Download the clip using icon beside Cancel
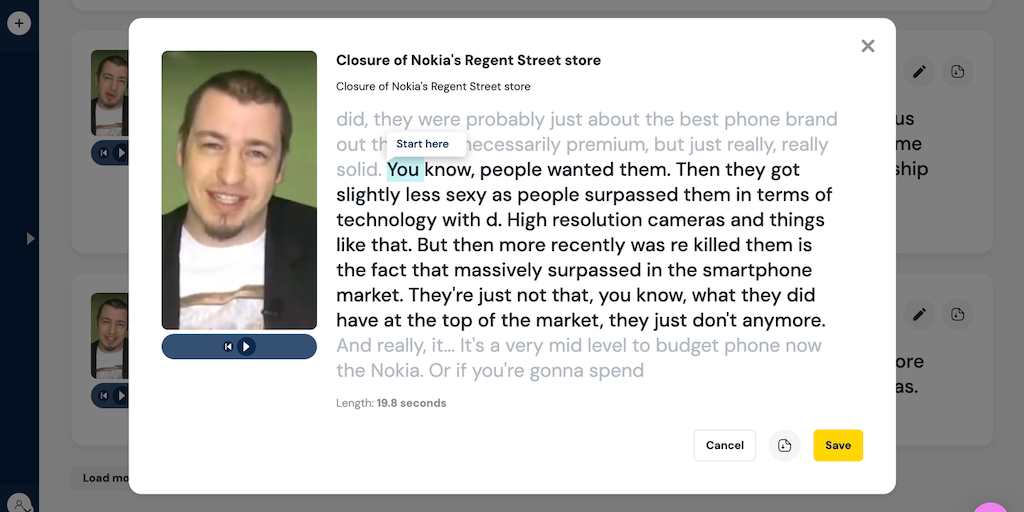Viewport: 1024px width, 512px height. (x=785, y=445)
